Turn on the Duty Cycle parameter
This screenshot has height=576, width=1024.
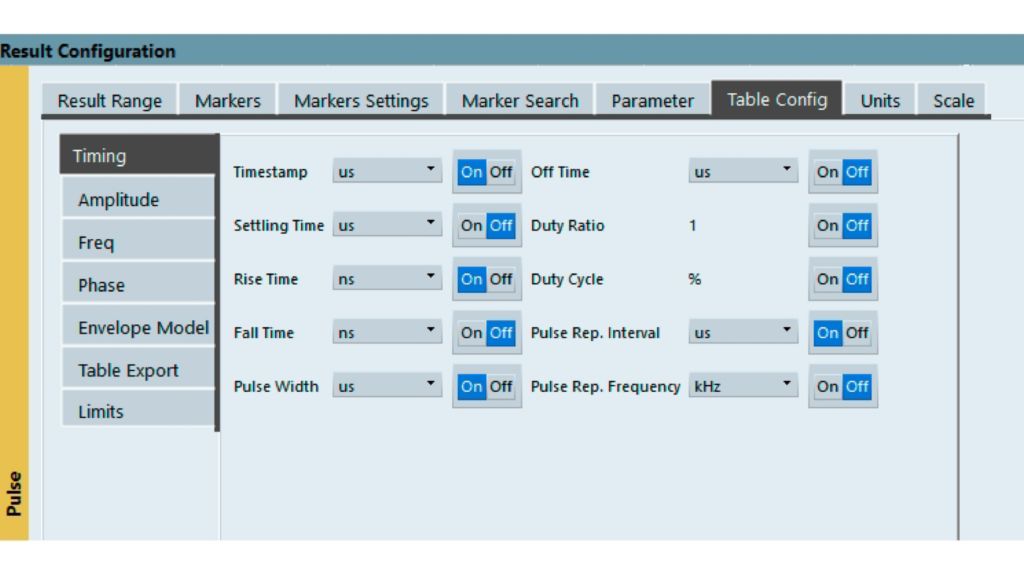click(x=827, y=279)
